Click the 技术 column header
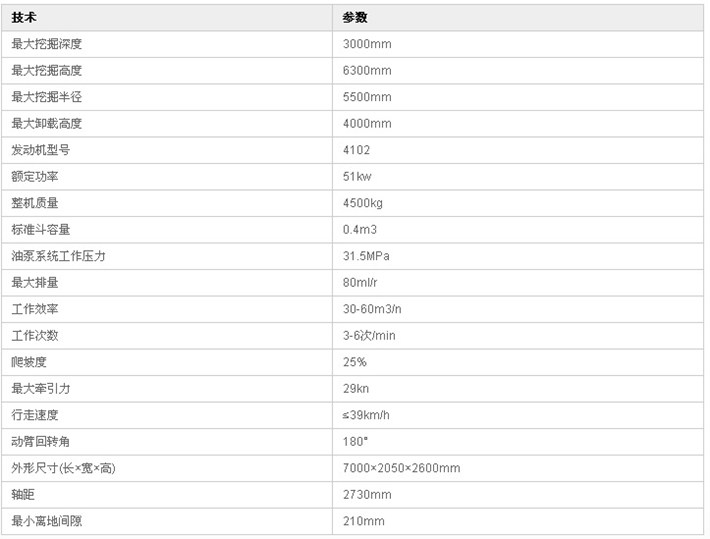The image size is (710, 539). tap(24, 18)
